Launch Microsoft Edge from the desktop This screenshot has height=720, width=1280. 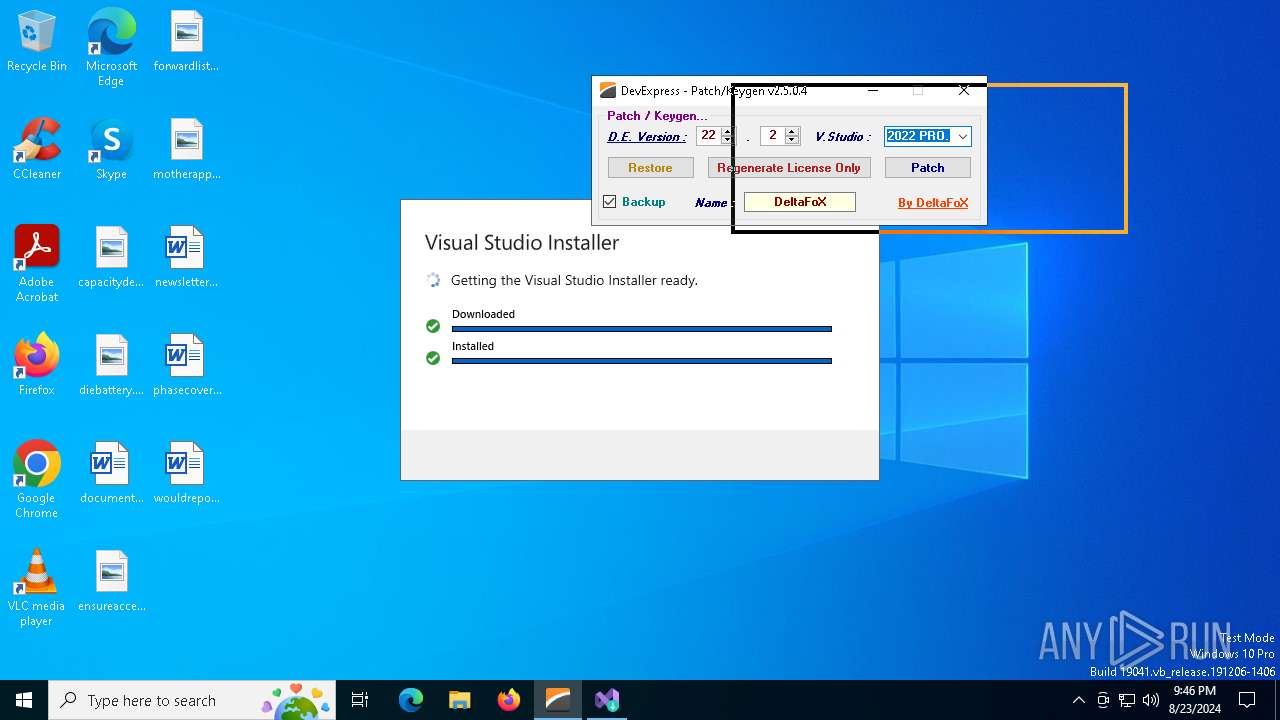(111, 48)
